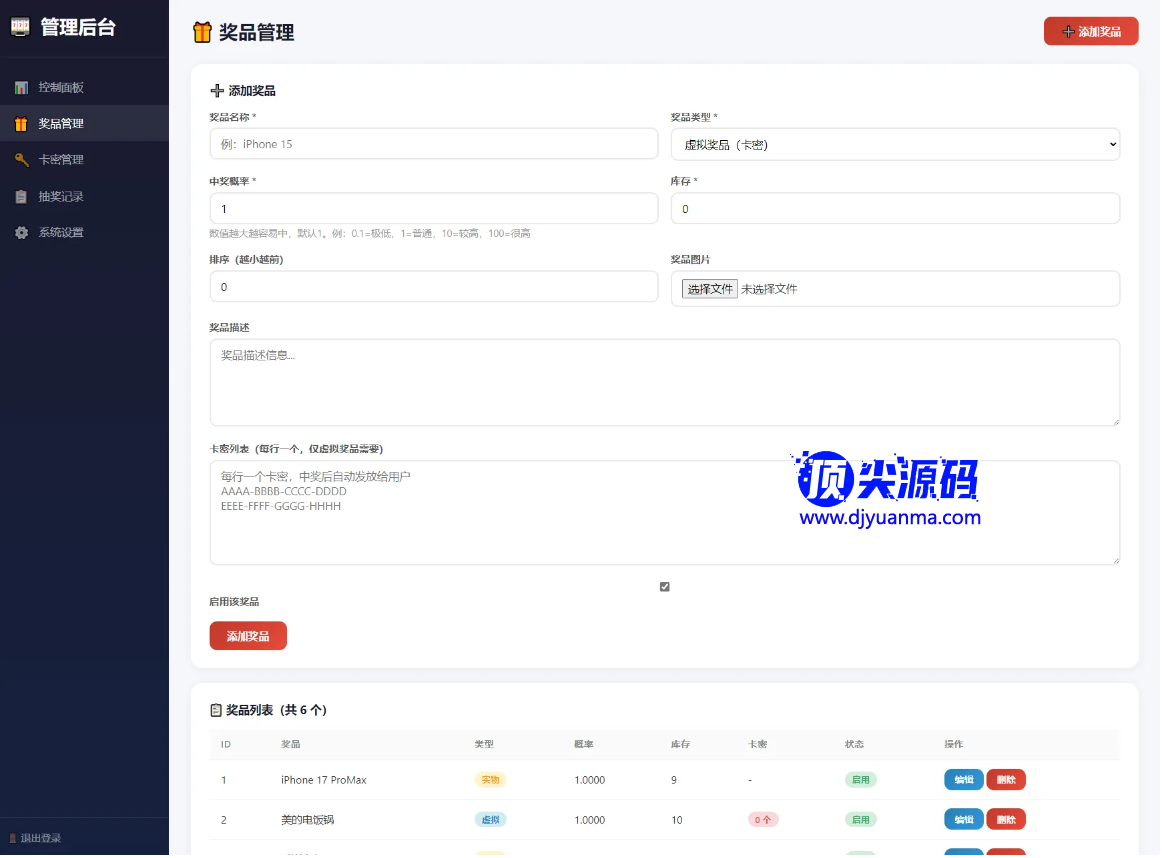Viewport: 1162px width, 858px height.
Task: Click the 抽奖记录 clipboard icon
Action: 21,197
